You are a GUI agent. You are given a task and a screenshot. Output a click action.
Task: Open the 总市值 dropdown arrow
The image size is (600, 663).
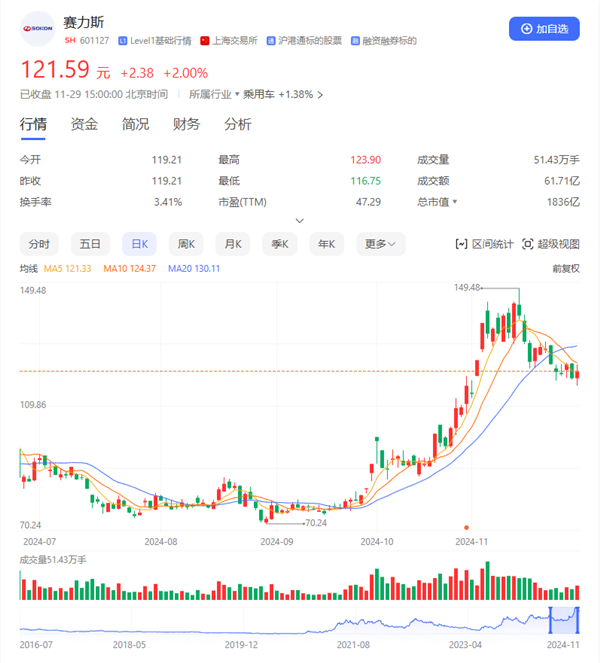pos(455,202)
